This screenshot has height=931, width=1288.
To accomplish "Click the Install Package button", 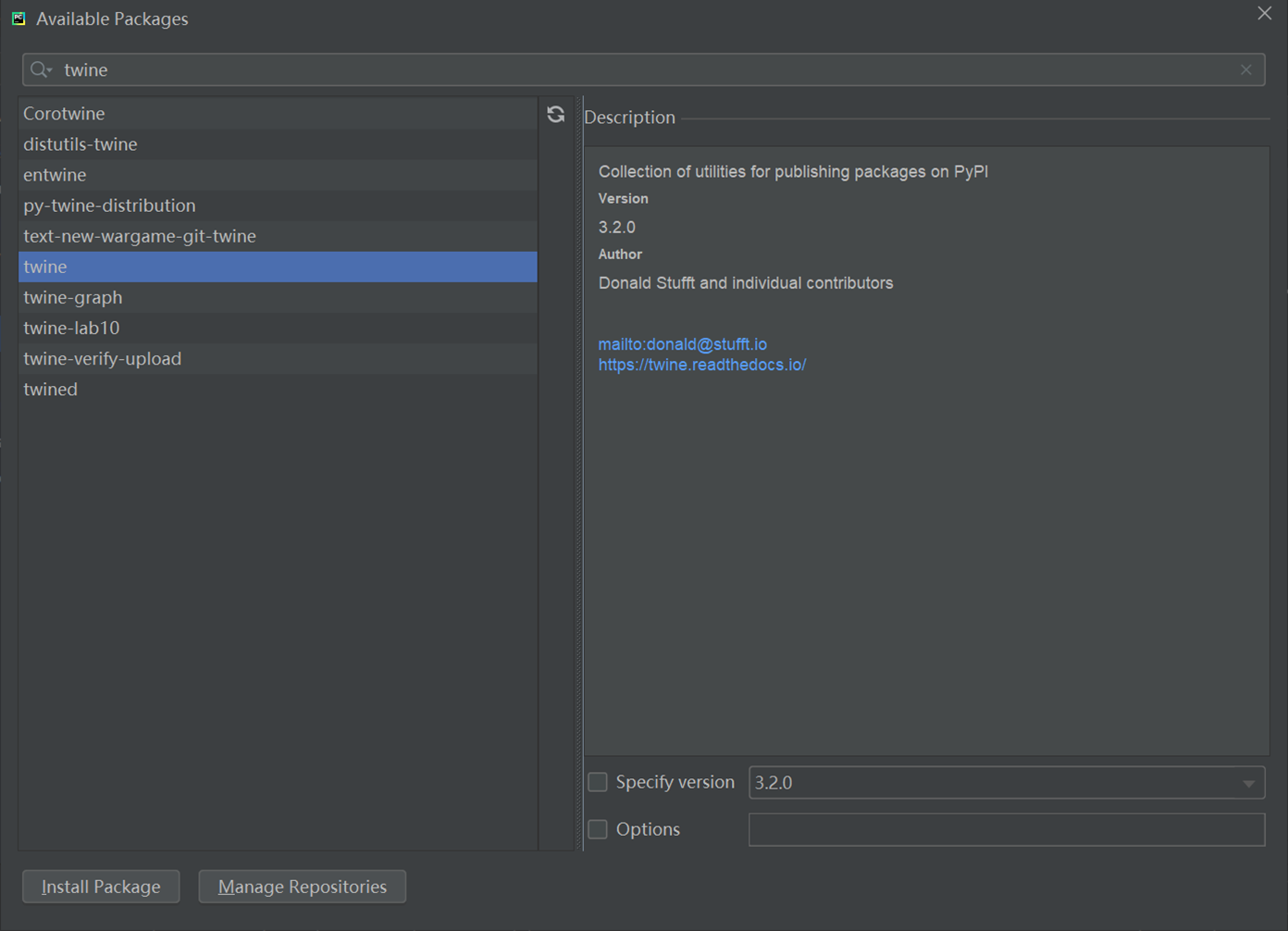I will [x=101, y=887].
